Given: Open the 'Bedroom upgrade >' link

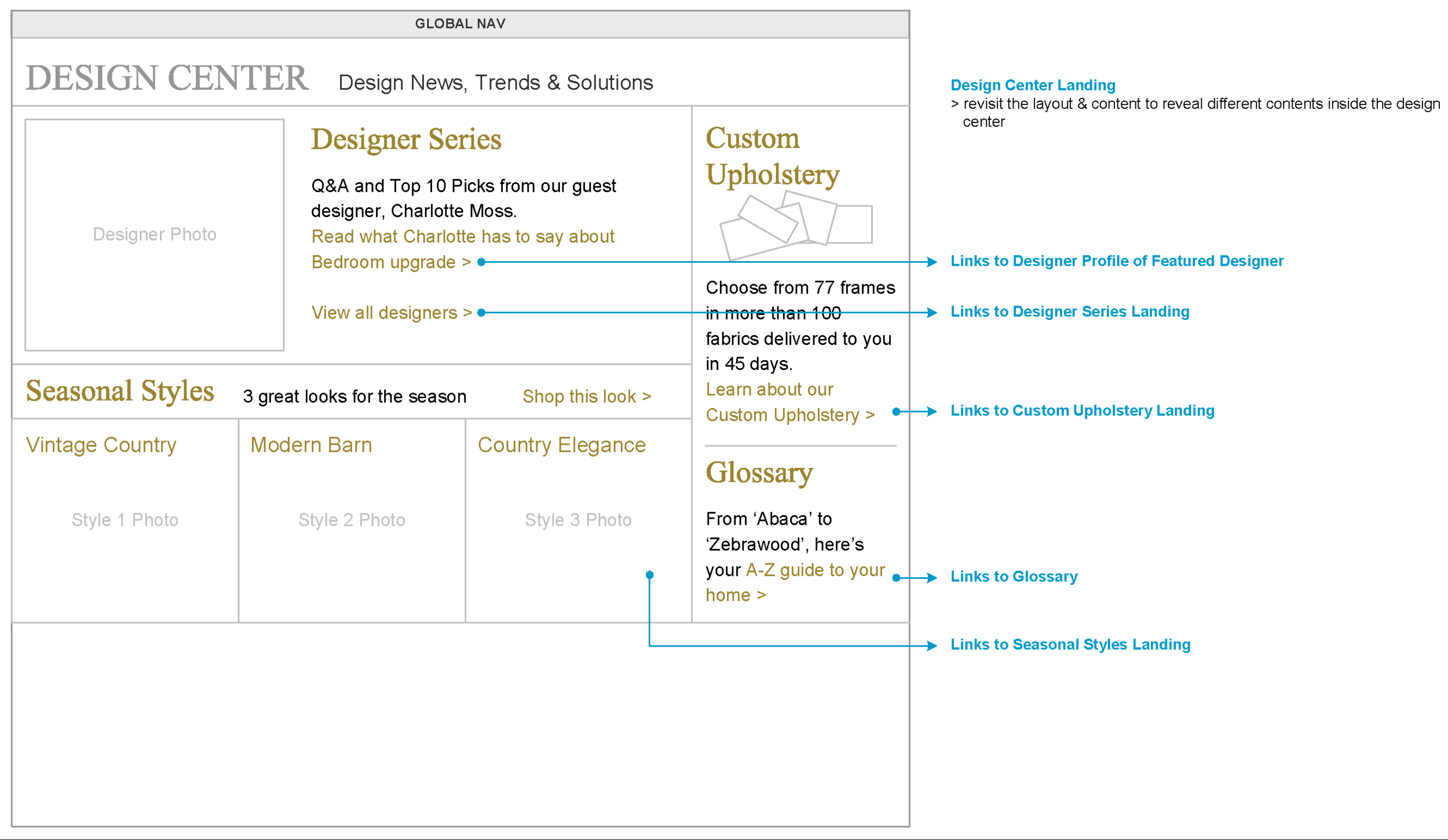Looking at the screenshot, I should (391, 262).
